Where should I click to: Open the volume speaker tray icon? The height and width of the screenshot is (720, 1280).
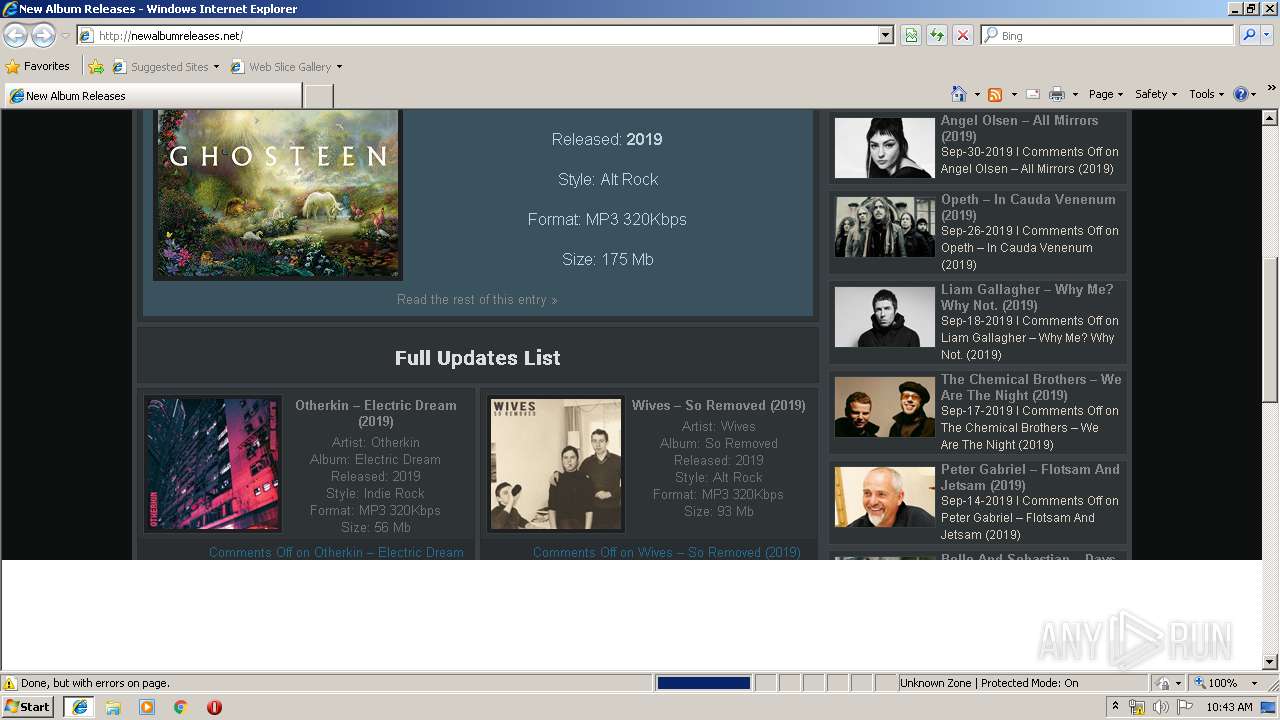[1160, 707]
